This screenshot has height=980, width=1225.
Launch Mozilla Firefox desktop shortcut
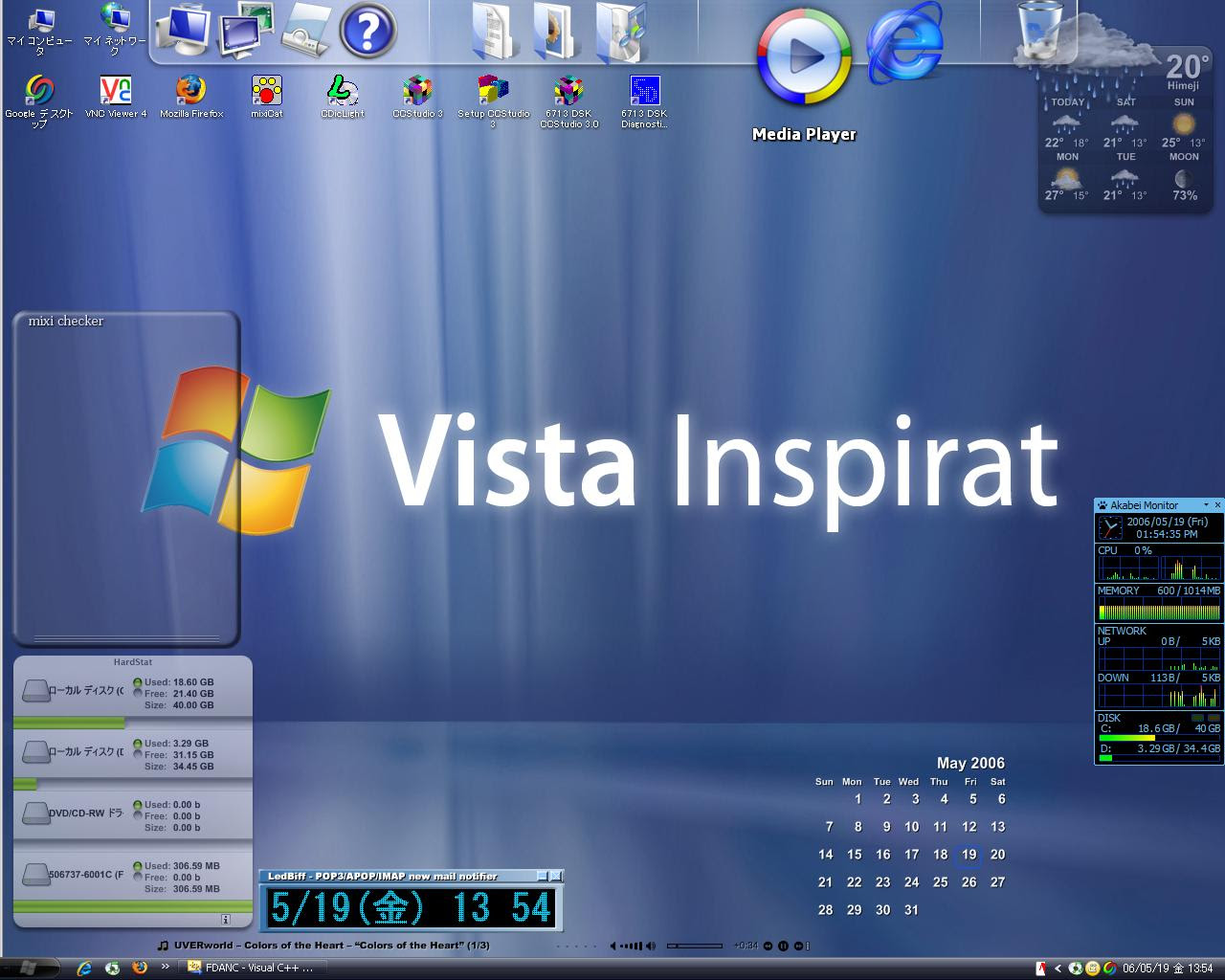pyautogui.click(x=191, y=98)
